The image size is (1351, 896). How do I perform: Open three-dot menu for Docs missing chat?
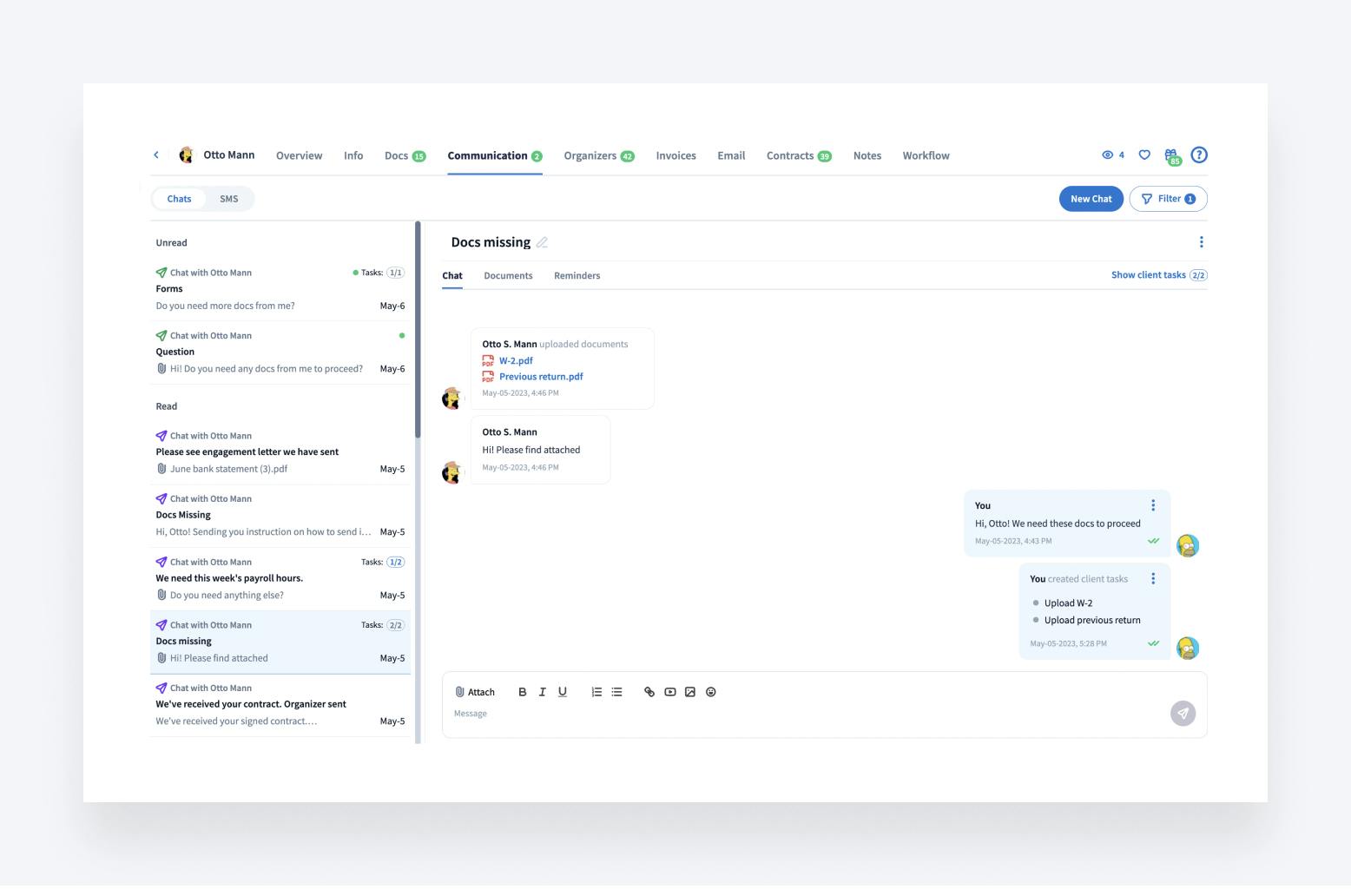coord(1201,242)
